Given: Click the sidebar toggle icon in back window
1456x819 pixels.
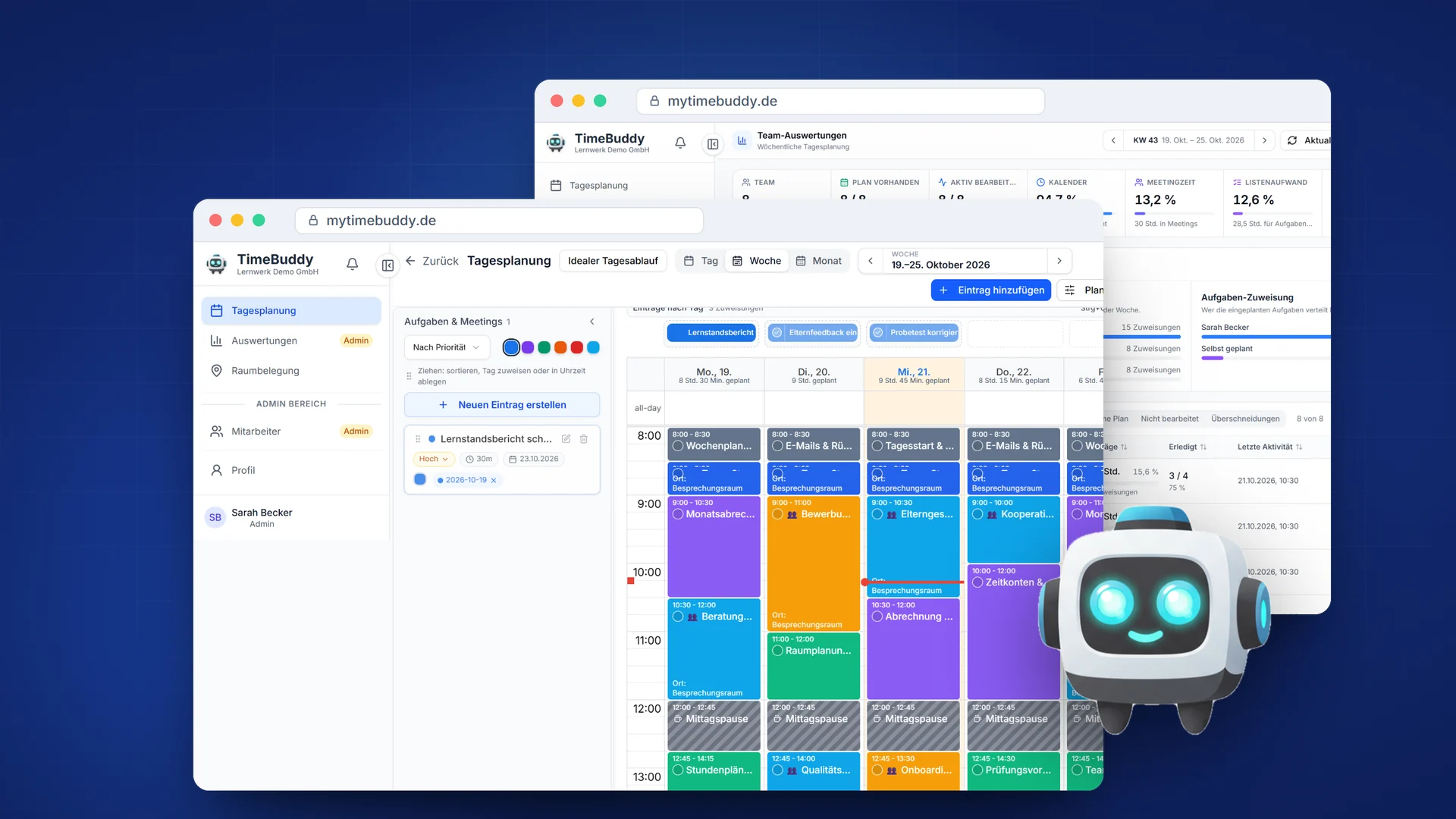Looking at the screenshot, I should [x=713, y=144].
